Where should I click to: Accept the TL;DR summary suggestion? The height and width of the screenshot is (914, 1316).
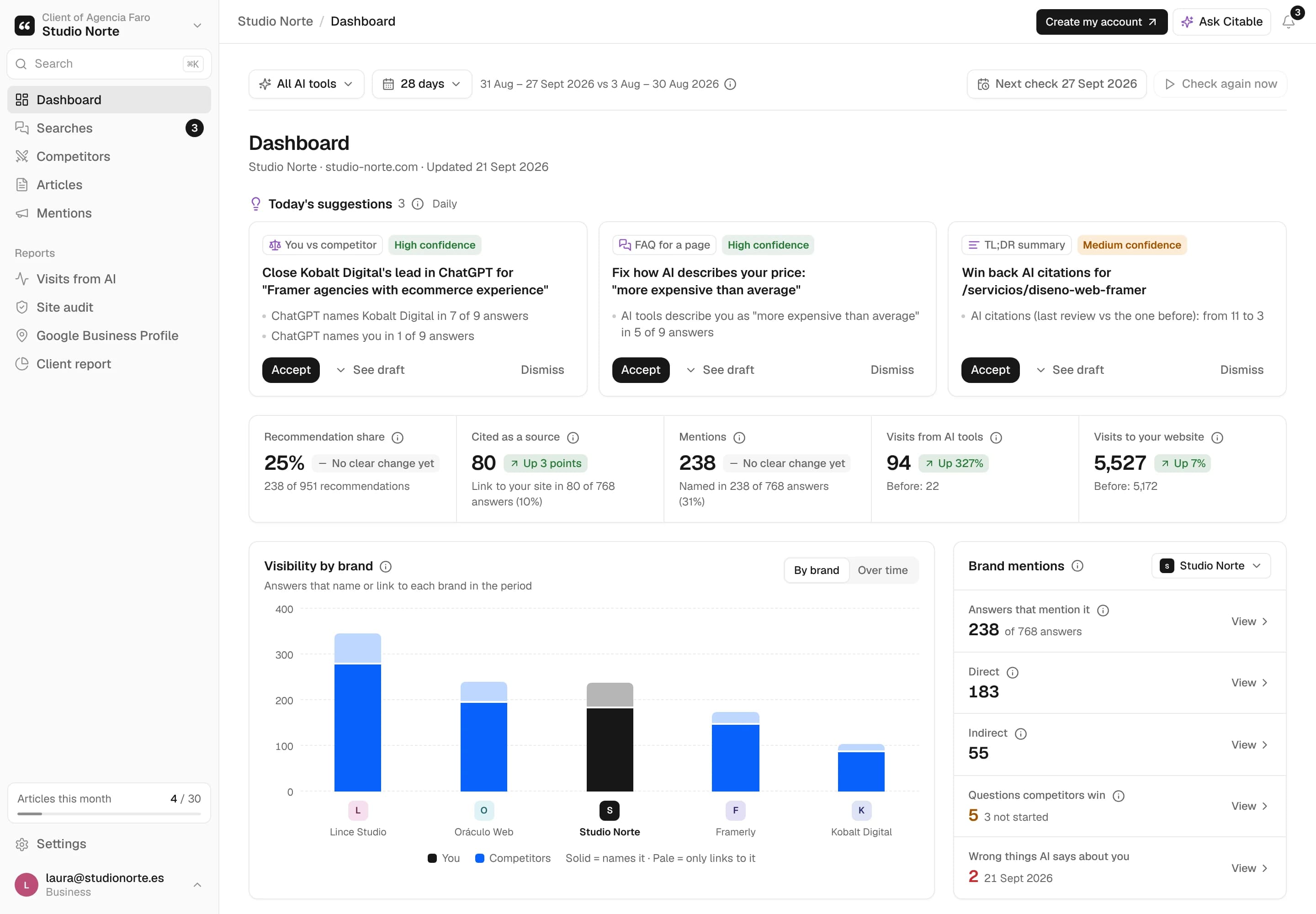tap(990, 370)
